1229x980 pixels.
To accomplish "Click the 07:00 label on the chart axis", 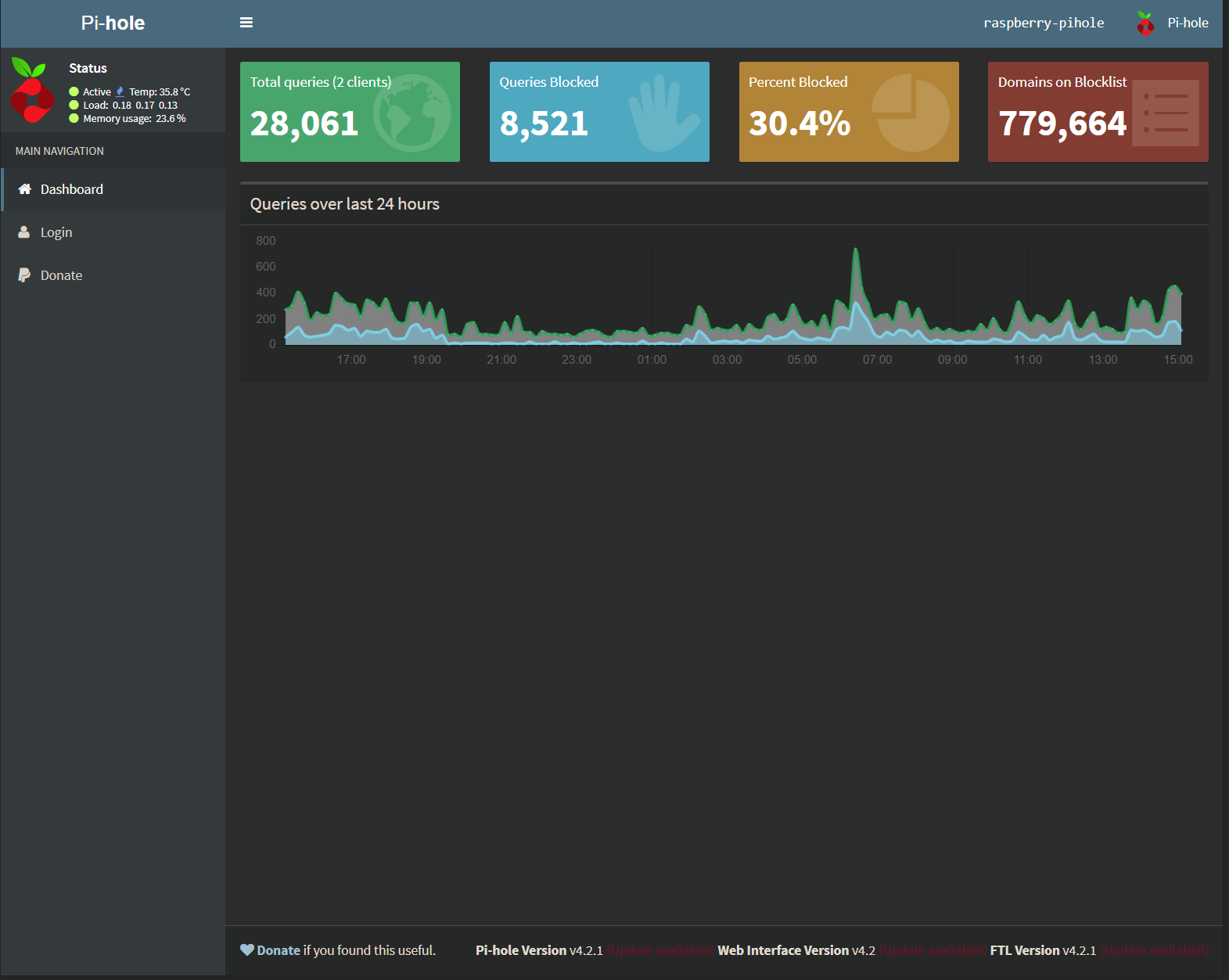I will (x=877, y=360).
